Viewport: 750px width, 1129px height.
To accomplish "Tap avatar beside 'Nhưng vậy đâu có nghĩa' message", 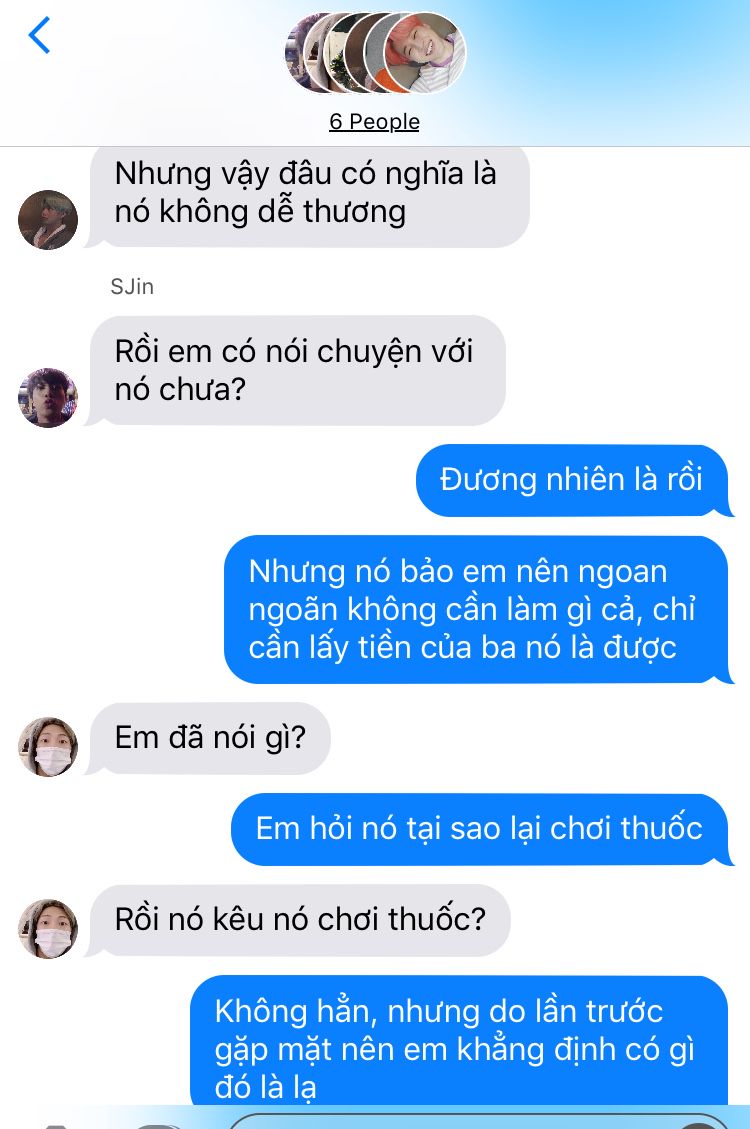I will tap(48, 220).
